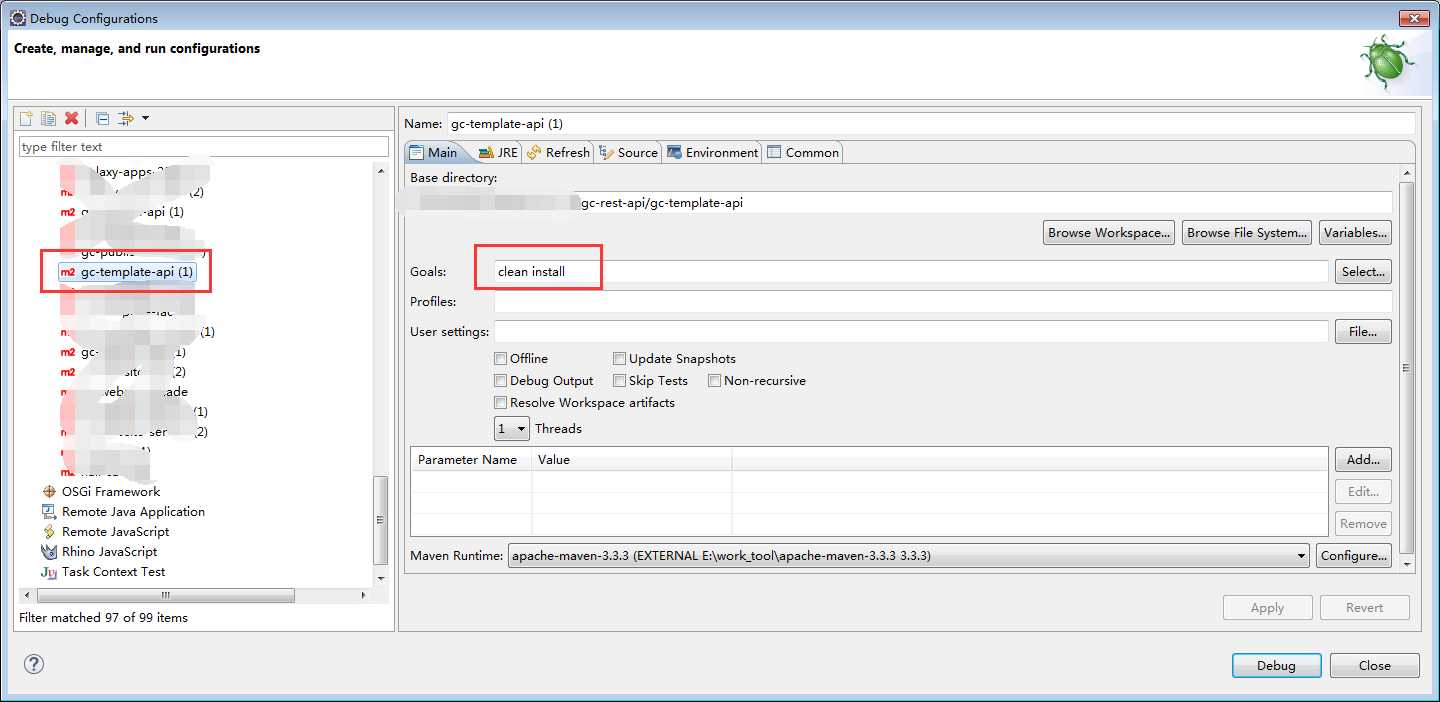Image resolution: width=1440 pixels, height=702 pixels.
Task: Click the File... user settings button
Action: (1363, 331)
